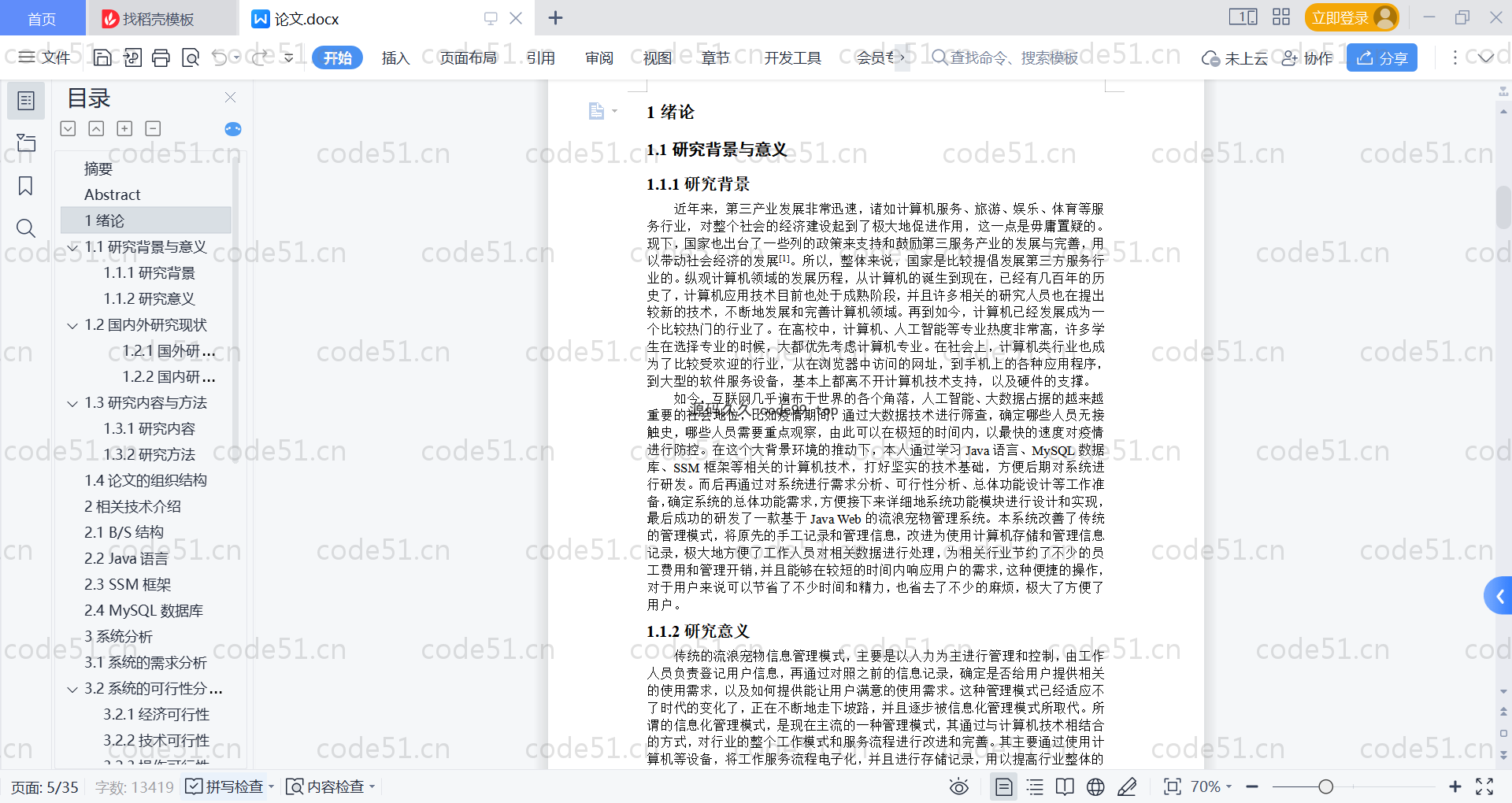Switch to outline view icon
Viewport: 1512px width, 803px height.
[1036, 786]
